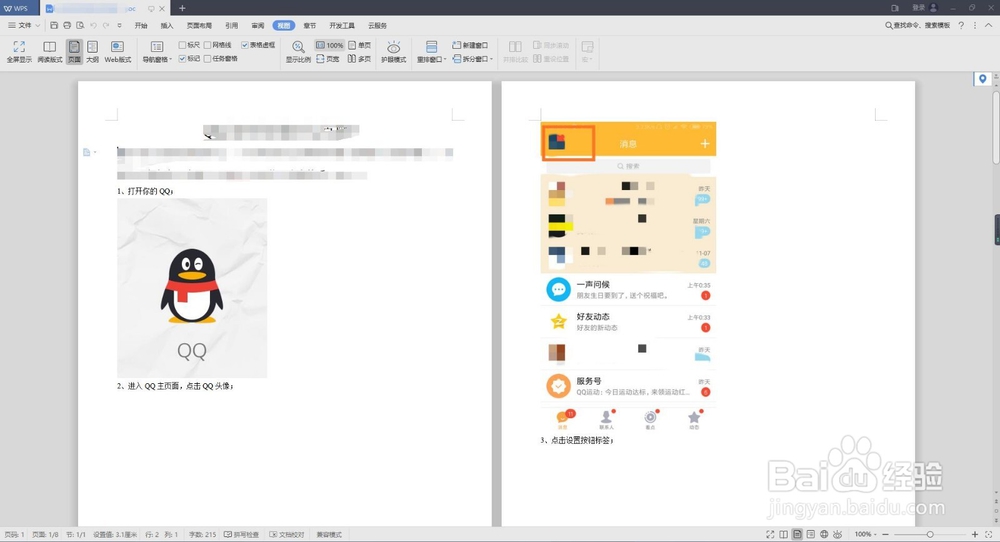Image resolution: width=1000 pixels, height=542 pixels.
Task: Click New Window (新建窗口)
Action: (x=470, y=45)
